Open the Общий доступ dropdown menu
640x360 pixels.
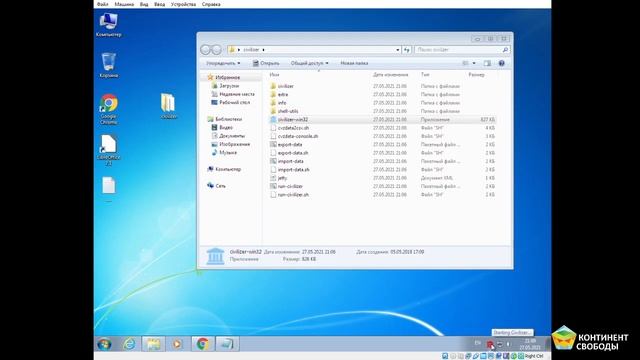point(309,63)
